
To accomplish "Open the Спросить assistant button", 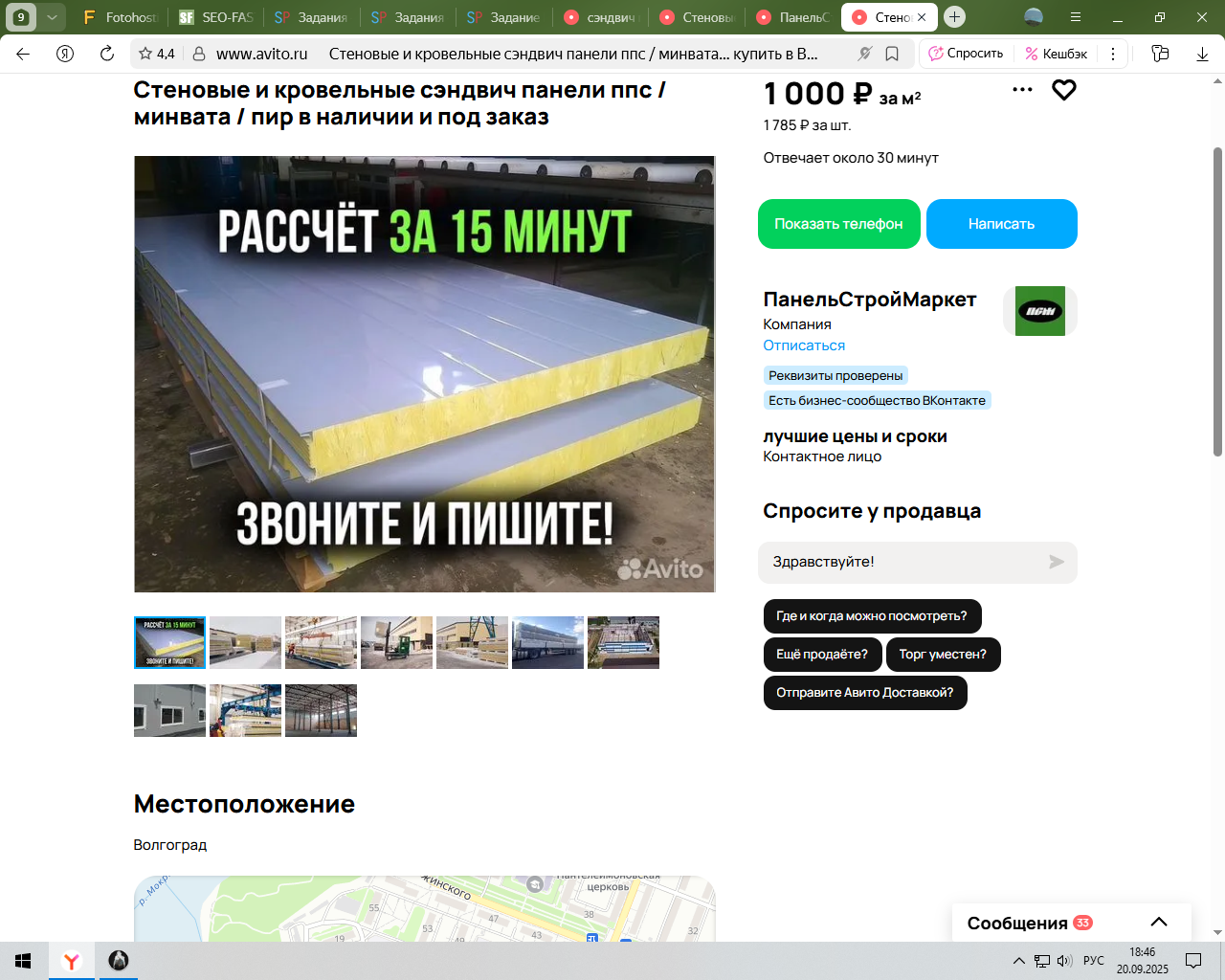I will [966, 54].
